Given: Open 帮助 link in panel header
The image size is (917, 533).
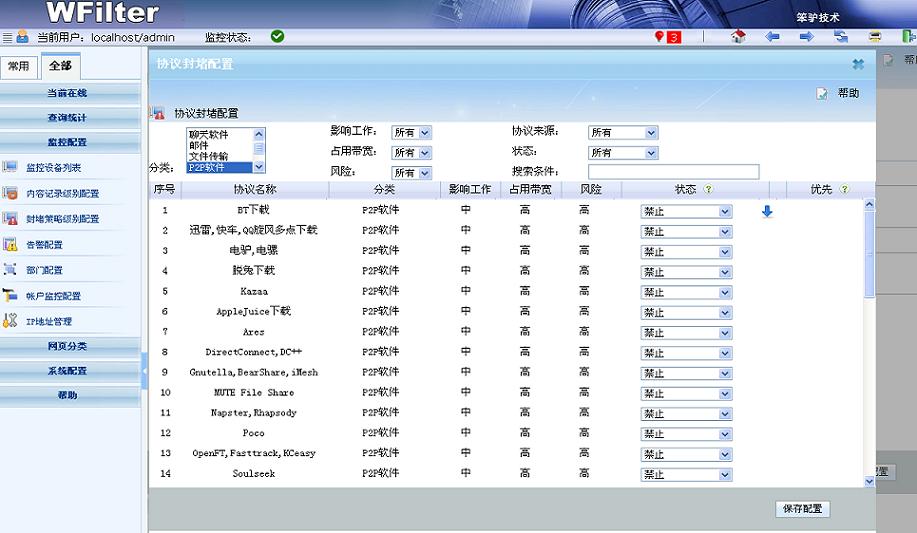Looking at the screenshot, I should [x=838, y=93].
